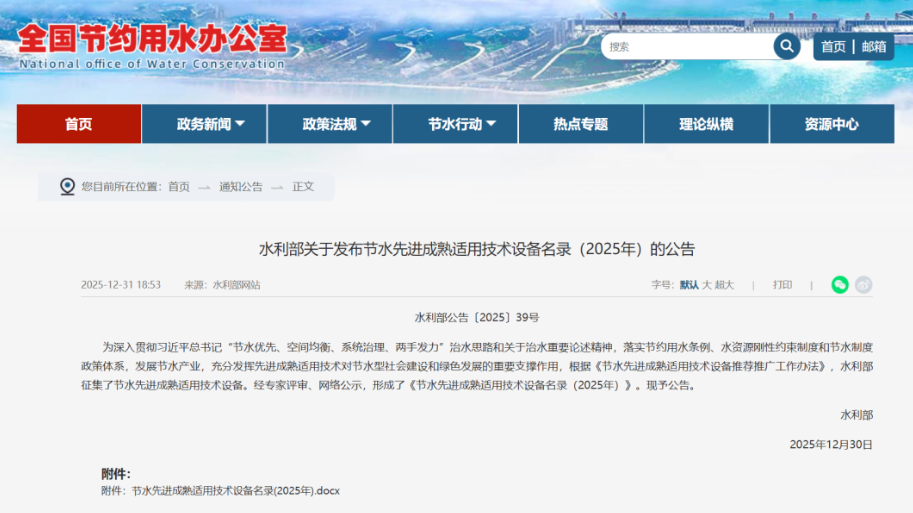The width and height of the screenshot is (913, 513).
Task: Open the 资源中心 menu item
Action: pos(831,124)
